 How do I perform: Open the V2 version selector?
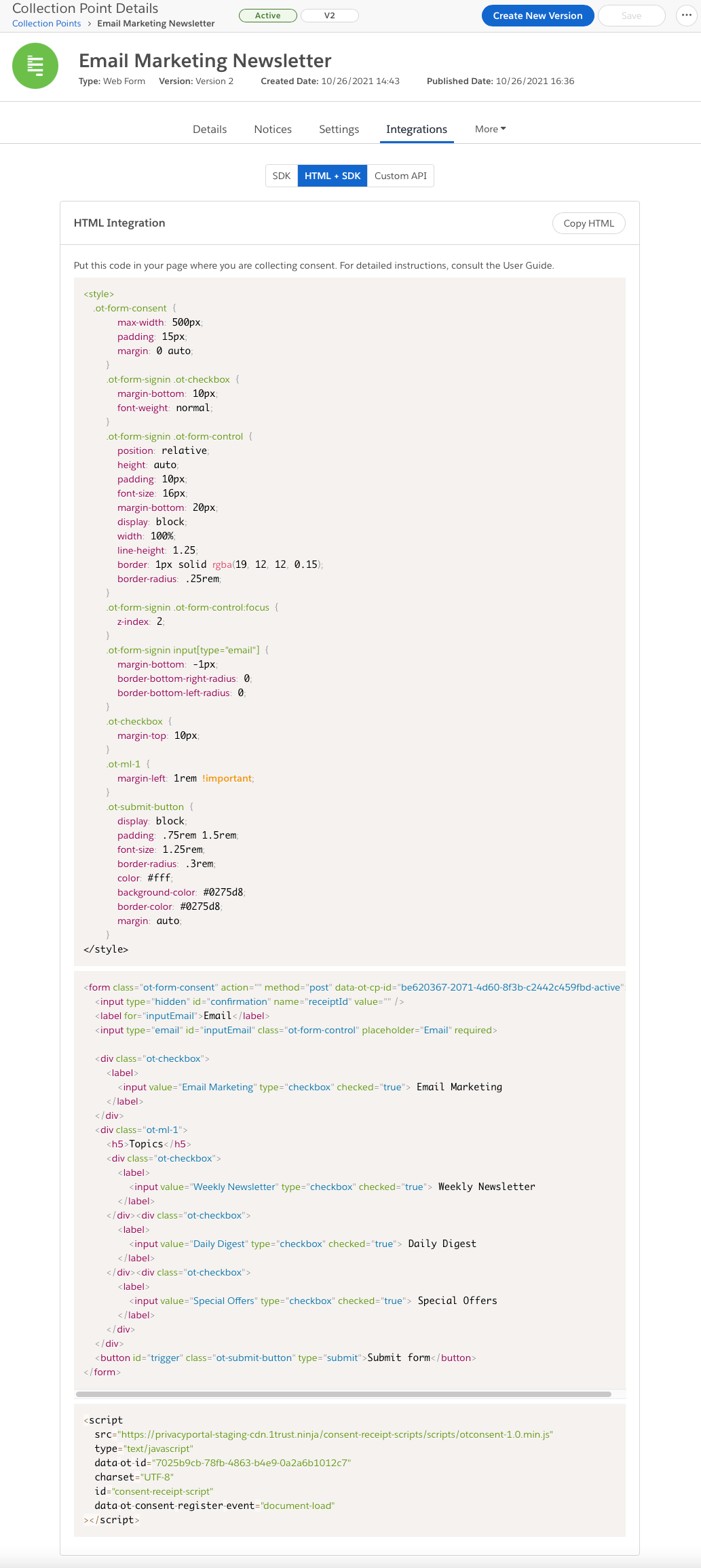329,16
